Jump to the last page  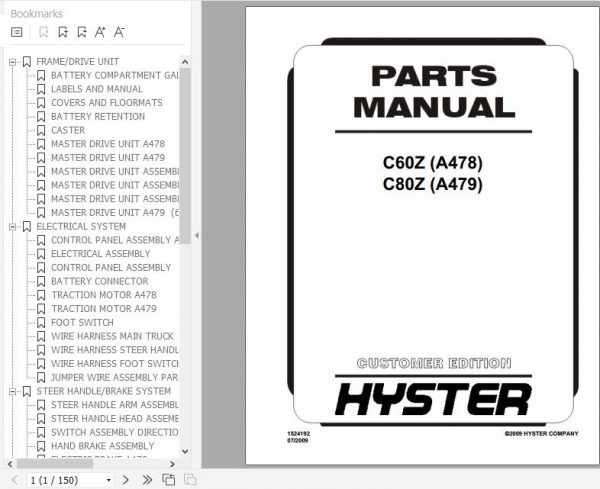coord(147,480)
